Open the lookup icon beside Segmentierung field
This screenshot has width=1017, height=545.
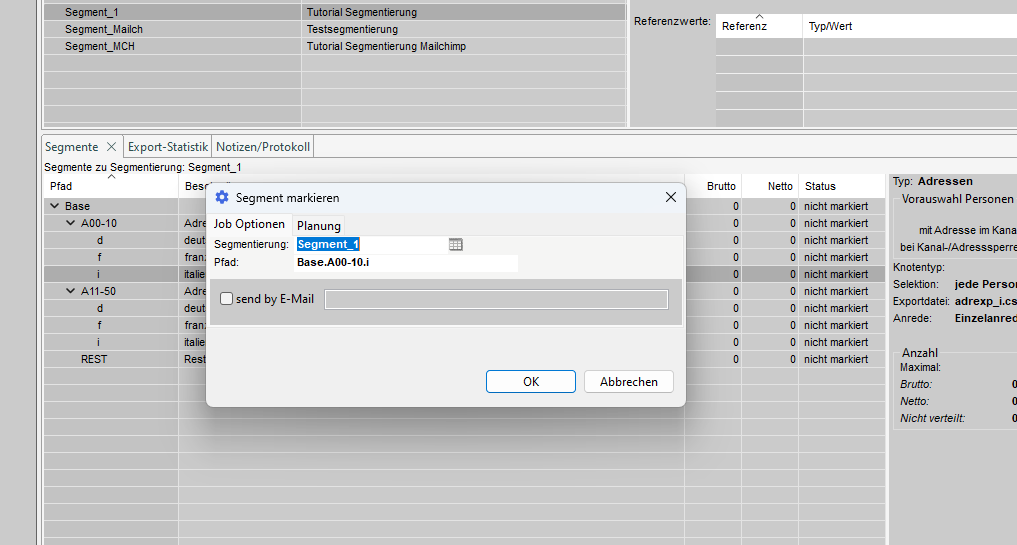[x=456, y=244]
